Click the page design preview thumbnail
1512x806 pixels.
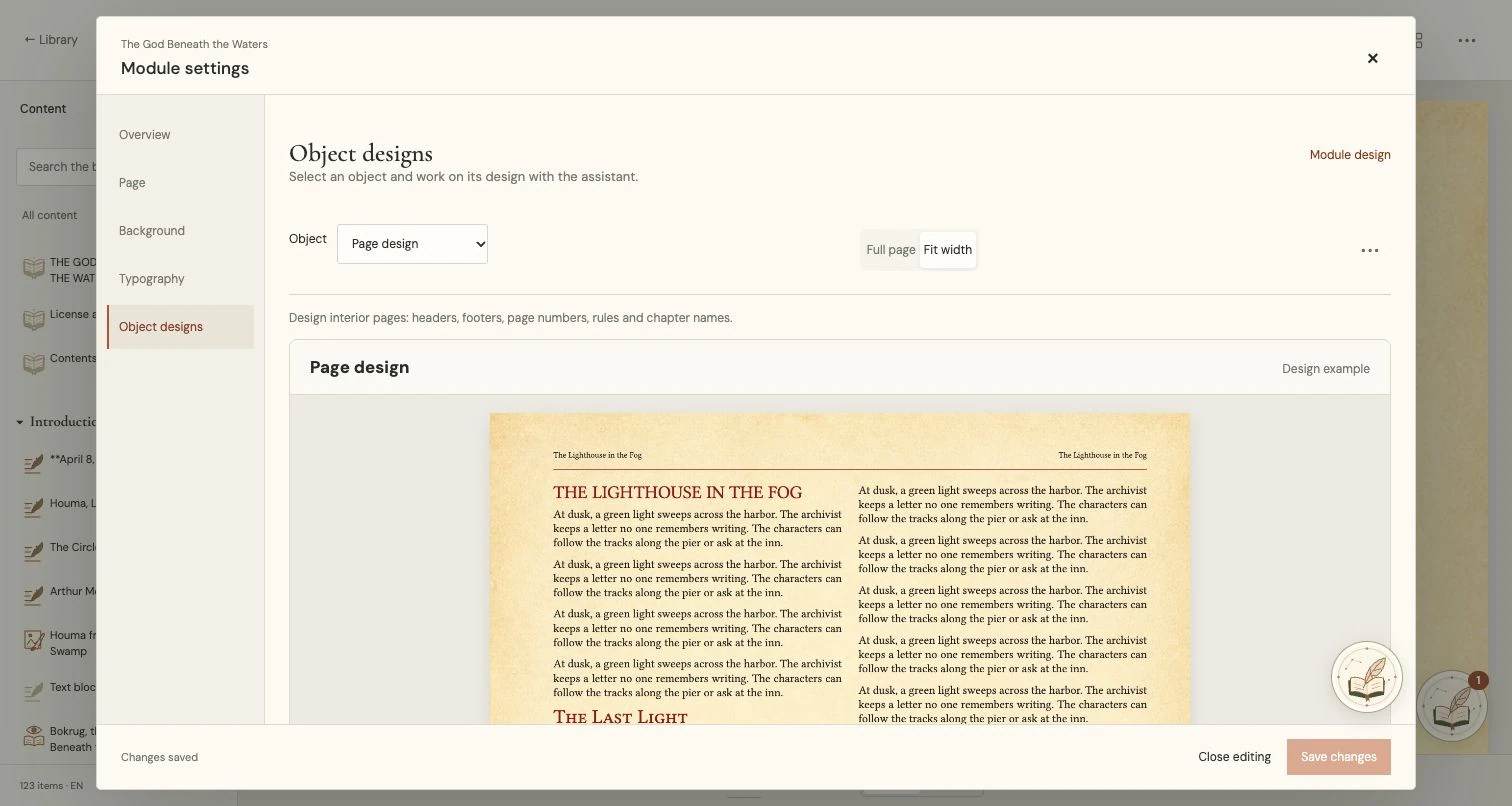point(840,568)
